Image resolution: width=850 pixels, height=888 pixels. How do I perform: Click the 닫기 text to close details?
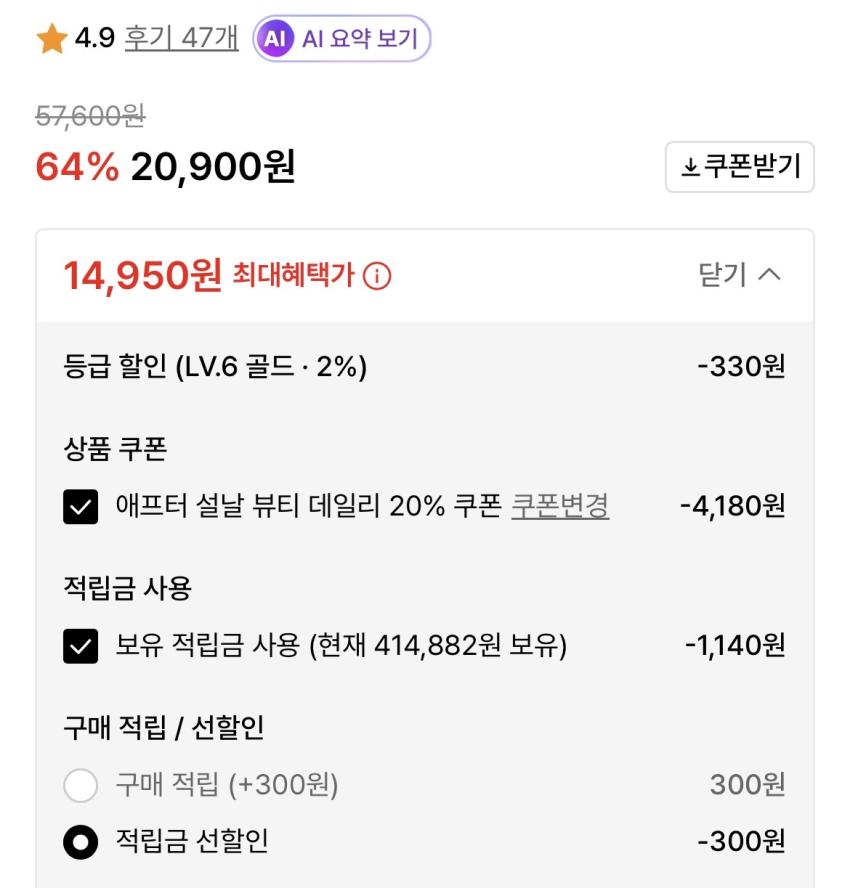click(722, 275)
